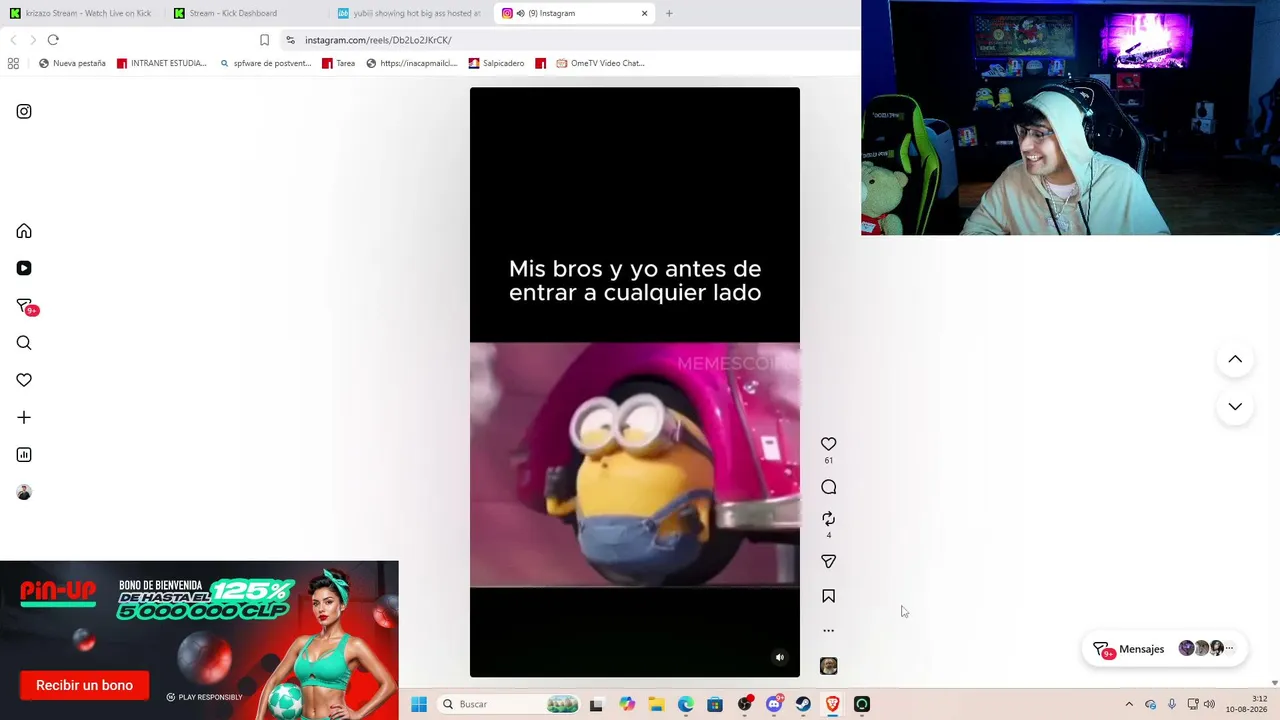1280x720 pixels.
Task: Switch to Stream - Kick Dashboard tab
Action: (245, 13)
